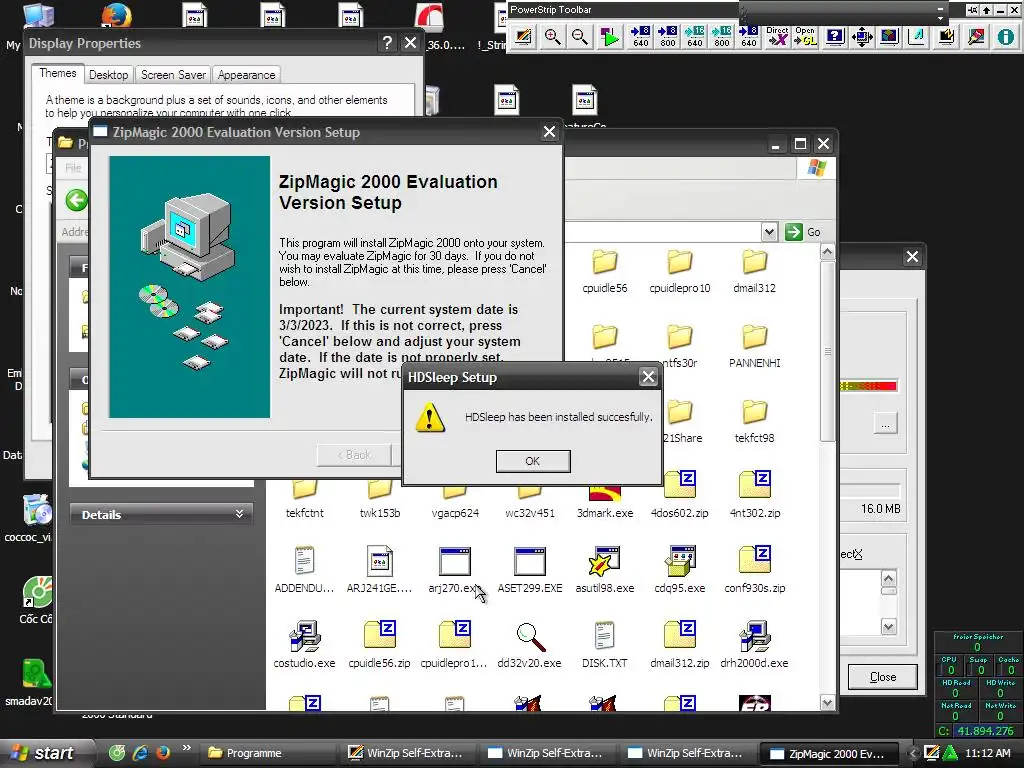Image resolution: width=1024 pixels, height=768 pixels.
Task: Open the color cube monitor icon in PowerStrip
Action: point(889,37)
